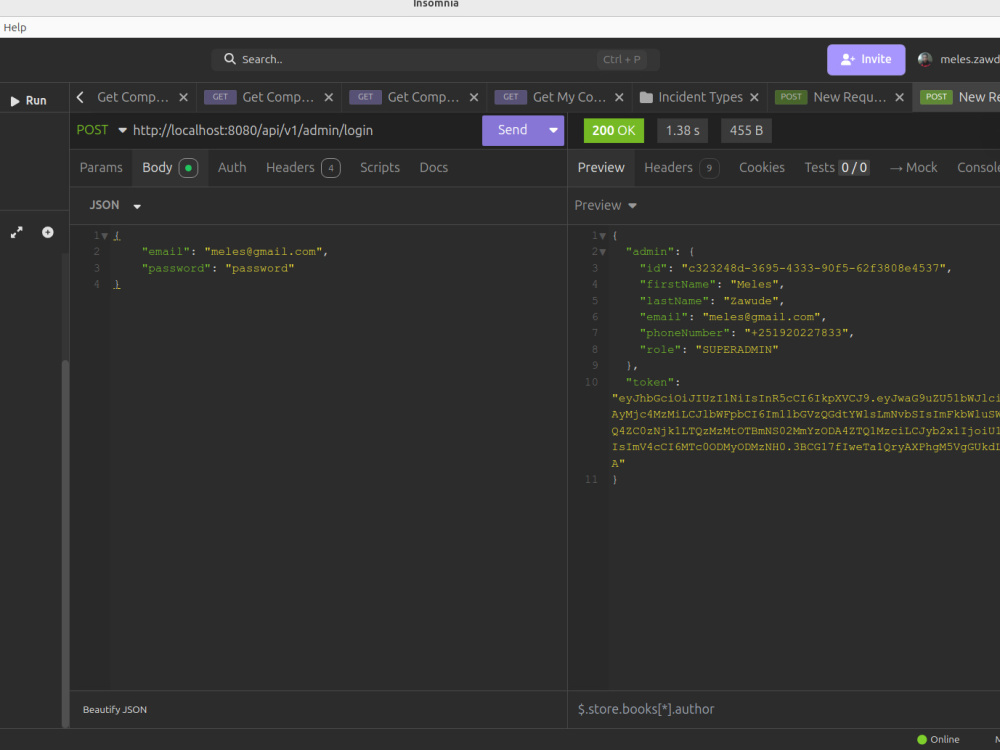Click the sidebar vertical scrollbar
Image resolution: width=1000 pixels, height=750 pixels.
tap(65, 542)
